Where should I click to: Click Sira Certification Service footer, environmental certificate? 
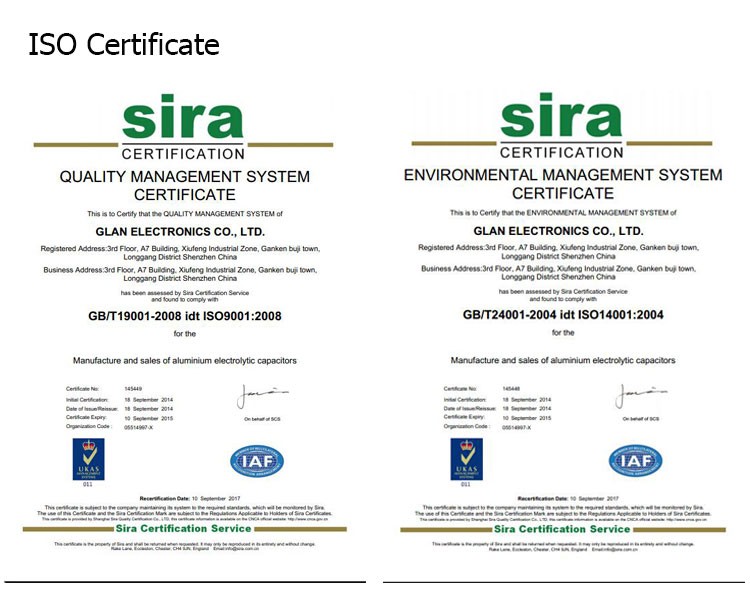pos(562,529)
